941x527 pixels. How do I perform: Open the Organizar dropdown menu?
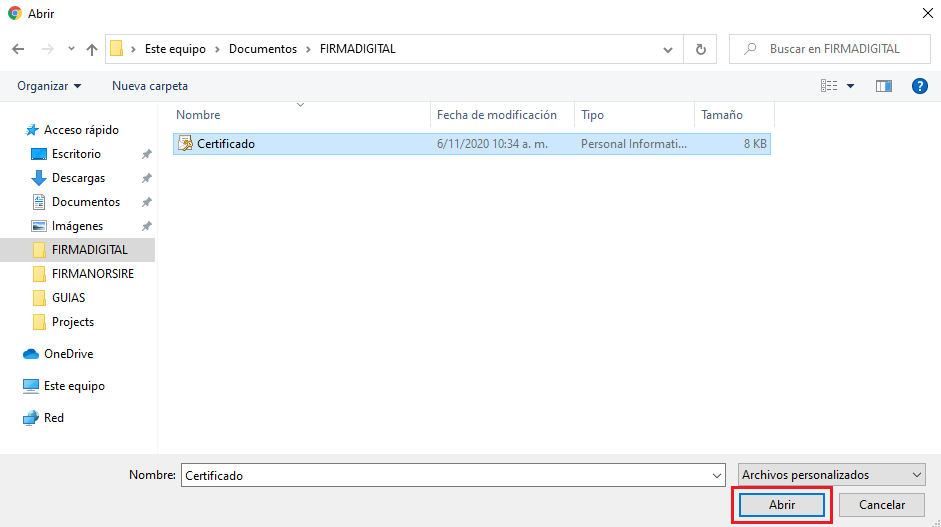click(x=49, y=86)
